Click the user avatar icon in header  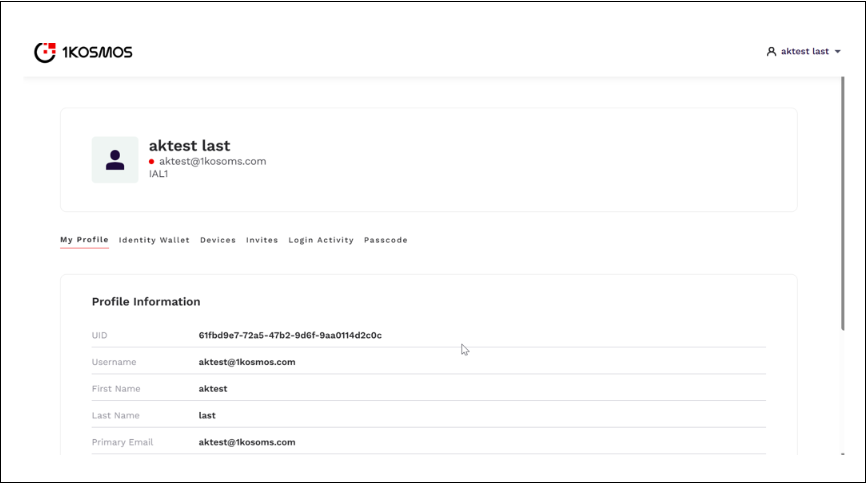(x=771, y=51)
